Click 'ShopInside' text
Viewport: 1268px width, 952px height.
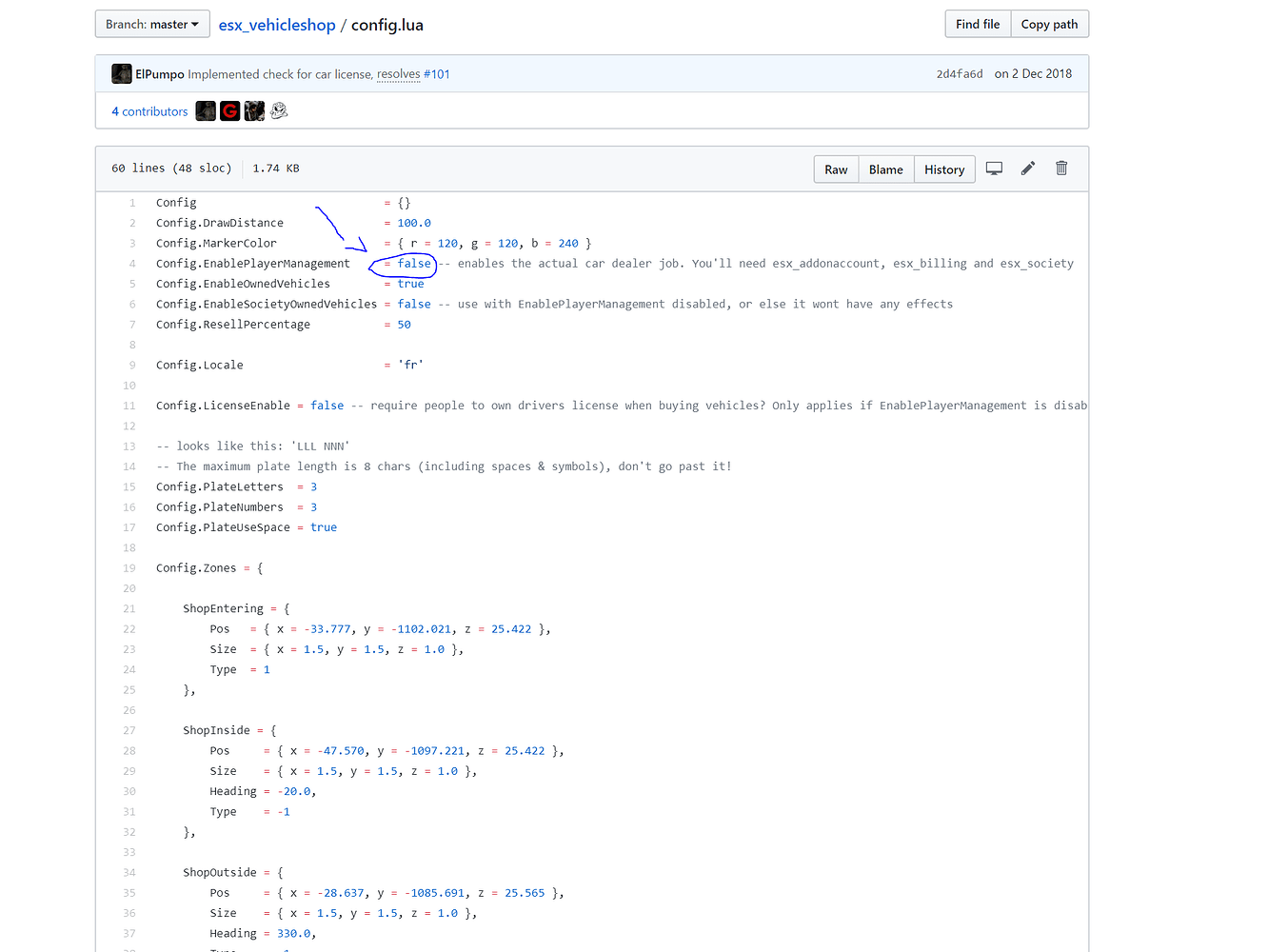point(216,730)
